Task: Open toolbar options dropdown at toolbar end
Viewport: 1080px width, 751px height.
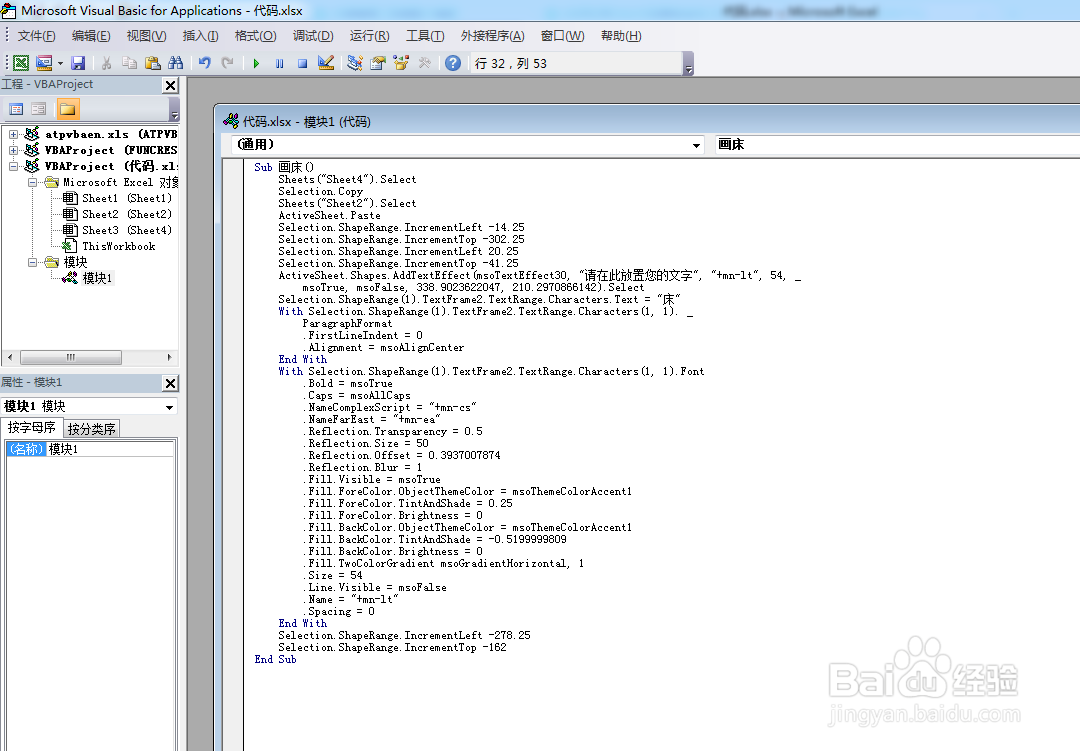Action: coord(689,65)
